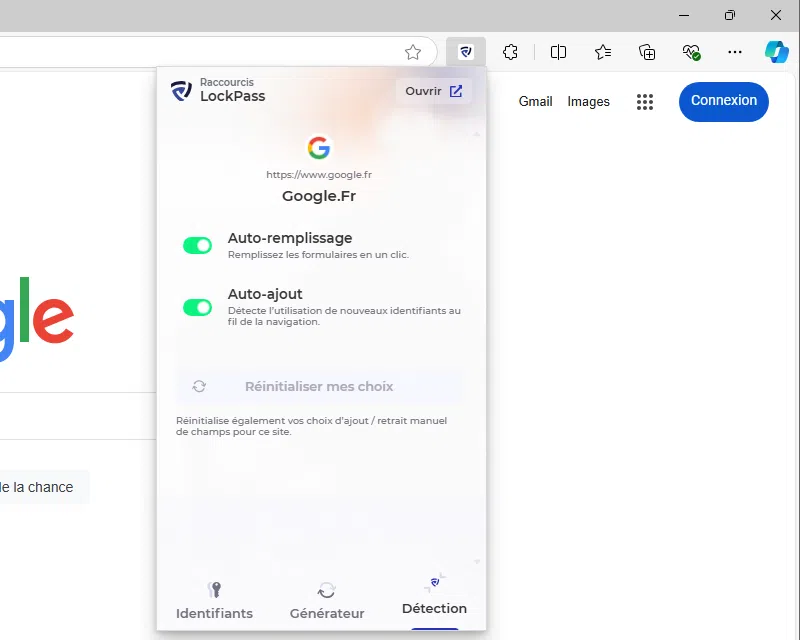Click the refresh icon beside Réinitialiser mes choix
This screenshot has width=800, height=640.
pyautogui.click(x=199, y=386)
